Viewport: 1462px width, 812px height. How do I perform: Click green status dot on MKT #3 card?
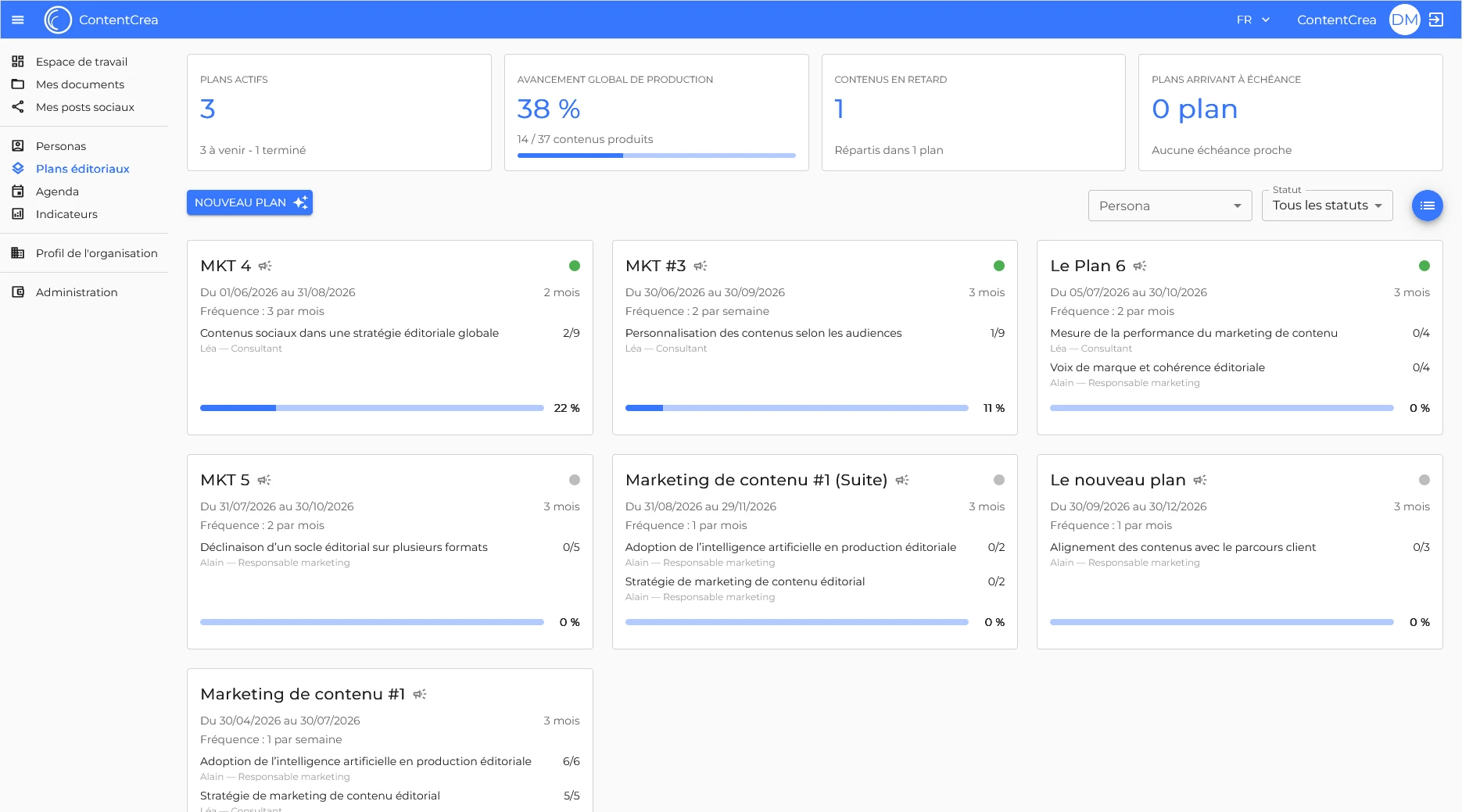coord(999,266)
